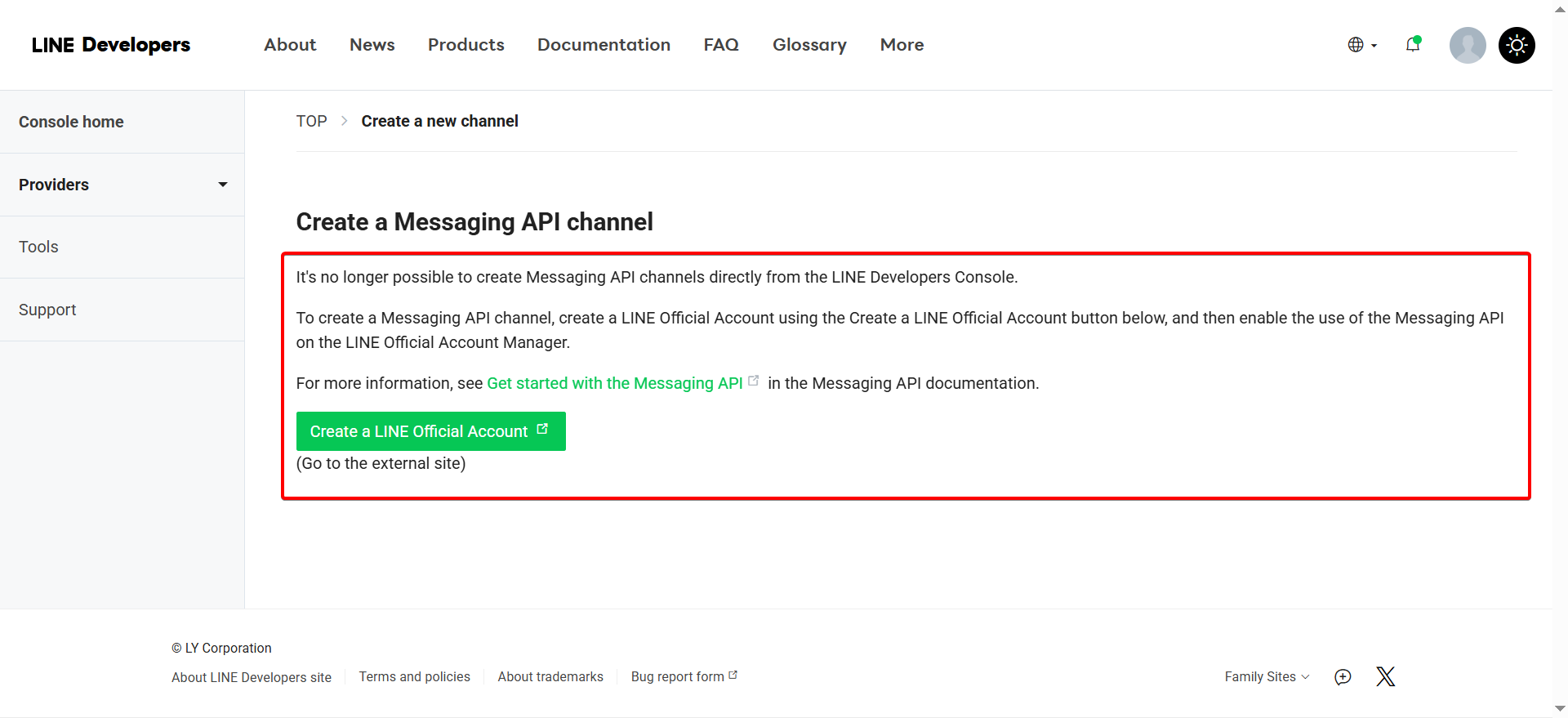Open the News menu item
The height and width of the screenshot is (718, 1568).
372,45
